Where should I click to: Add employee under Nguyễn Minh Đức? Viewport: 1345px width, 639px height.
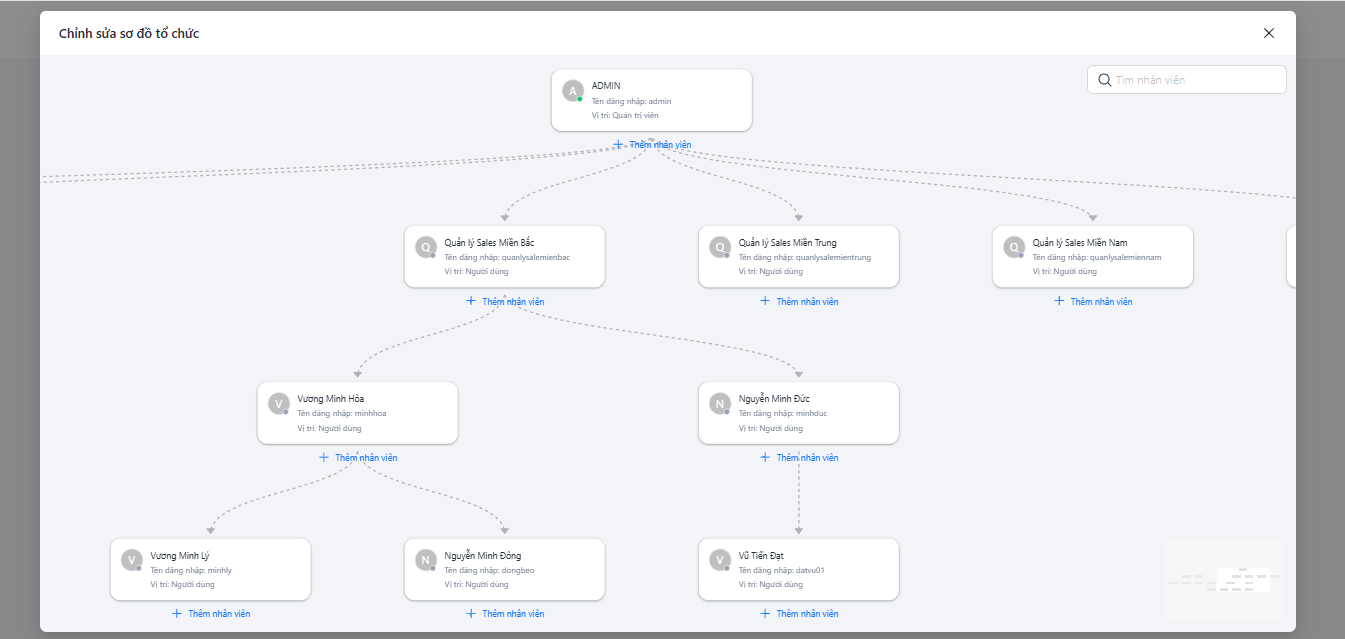point(799,458)
